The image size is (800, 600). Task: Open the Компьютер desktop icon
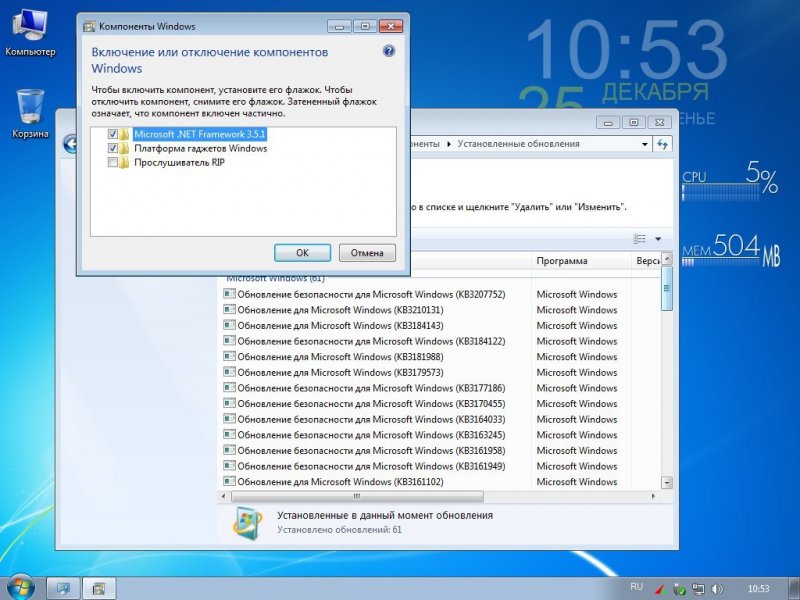pos(30,33)
